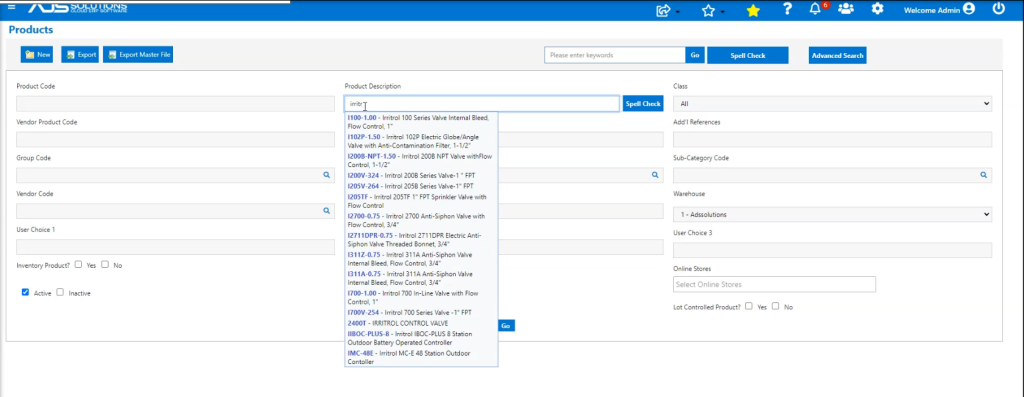Screen dimensions: 1024x397
Task: Check Inventory Product No checkbox
Action: [104, 264]
